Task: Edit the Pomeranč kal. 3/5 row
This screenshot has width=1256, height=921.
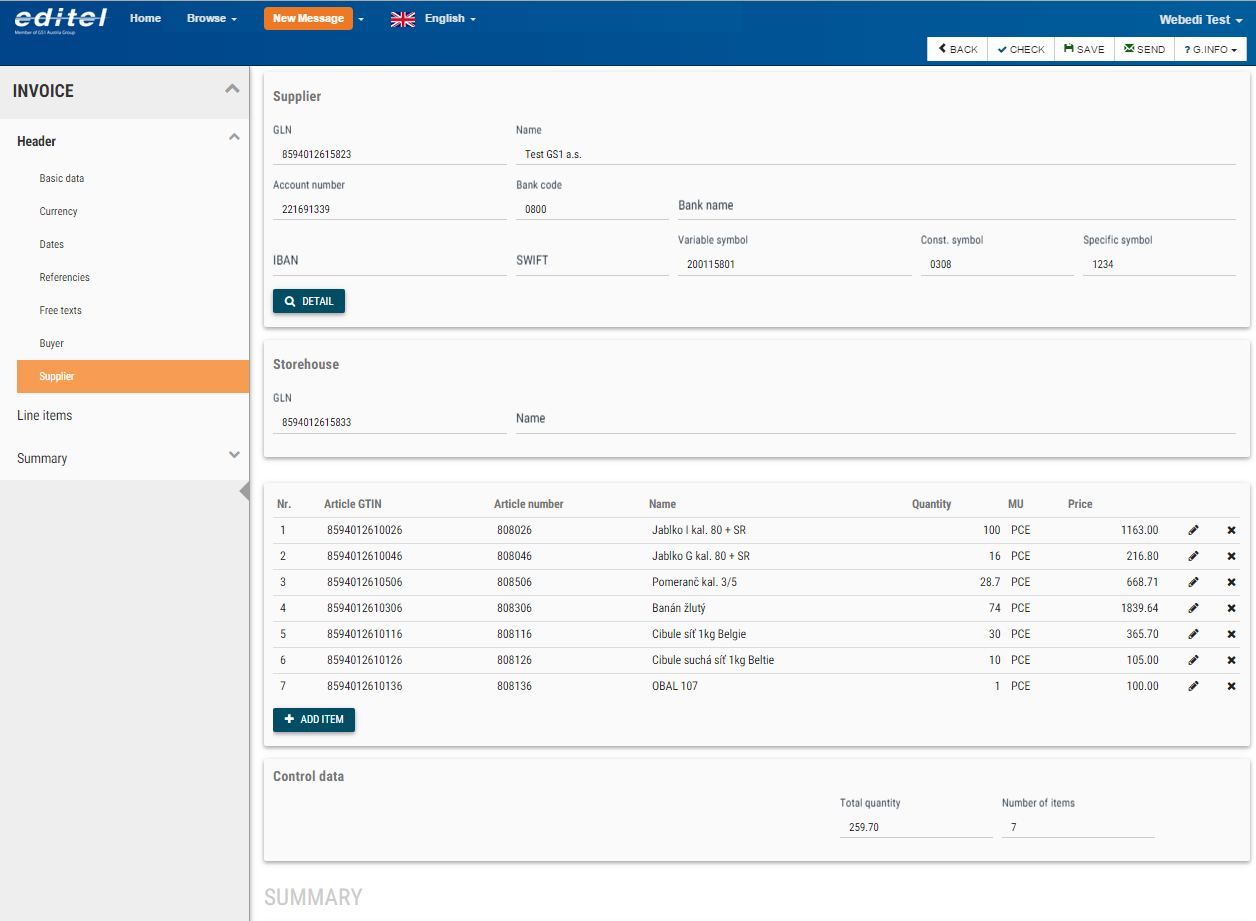Action: 1193,582
